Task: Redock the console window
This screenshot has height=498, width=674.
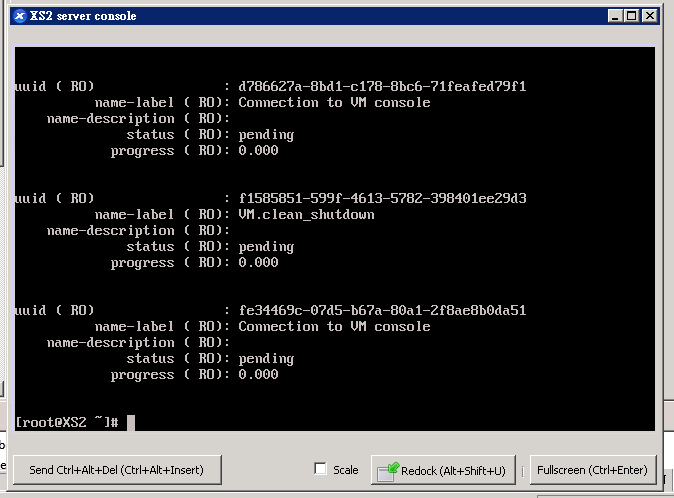Action: (x=443, y=470)
